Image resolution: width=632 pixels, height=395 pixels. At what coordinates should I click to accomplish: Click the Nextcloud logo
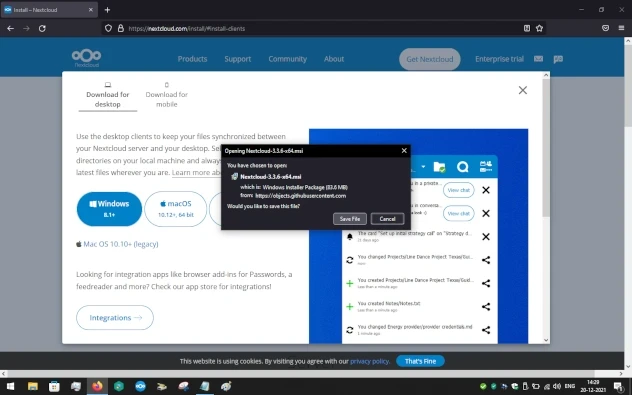(86, 58)
